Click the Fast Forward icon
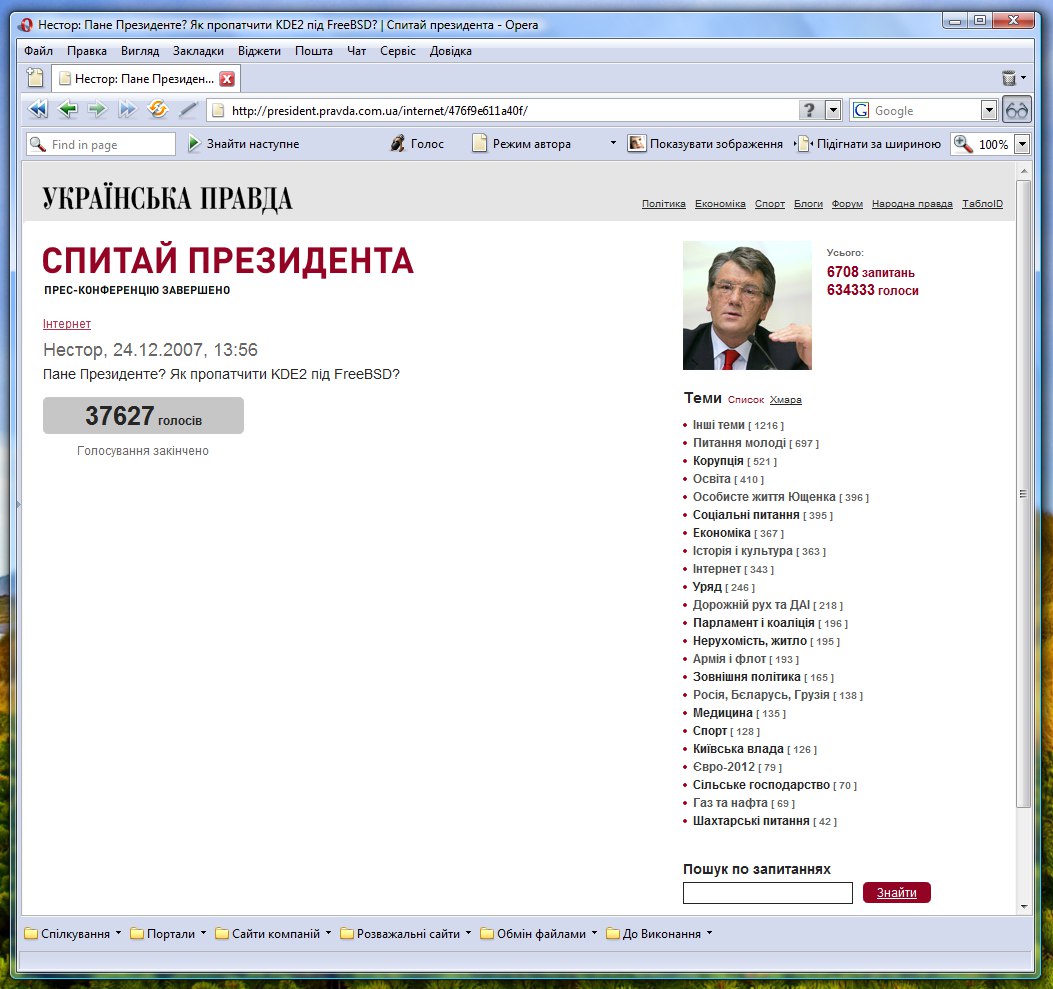The image size is (1053, 989). pos(127,109)
